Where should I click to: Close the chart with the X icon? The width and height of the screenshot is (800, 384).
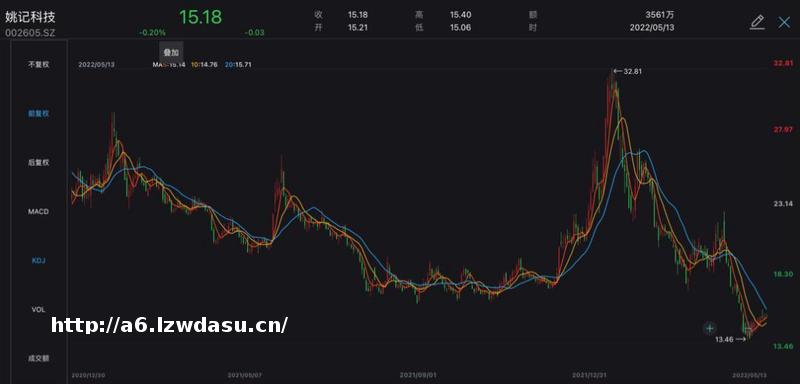coord(784,22)
